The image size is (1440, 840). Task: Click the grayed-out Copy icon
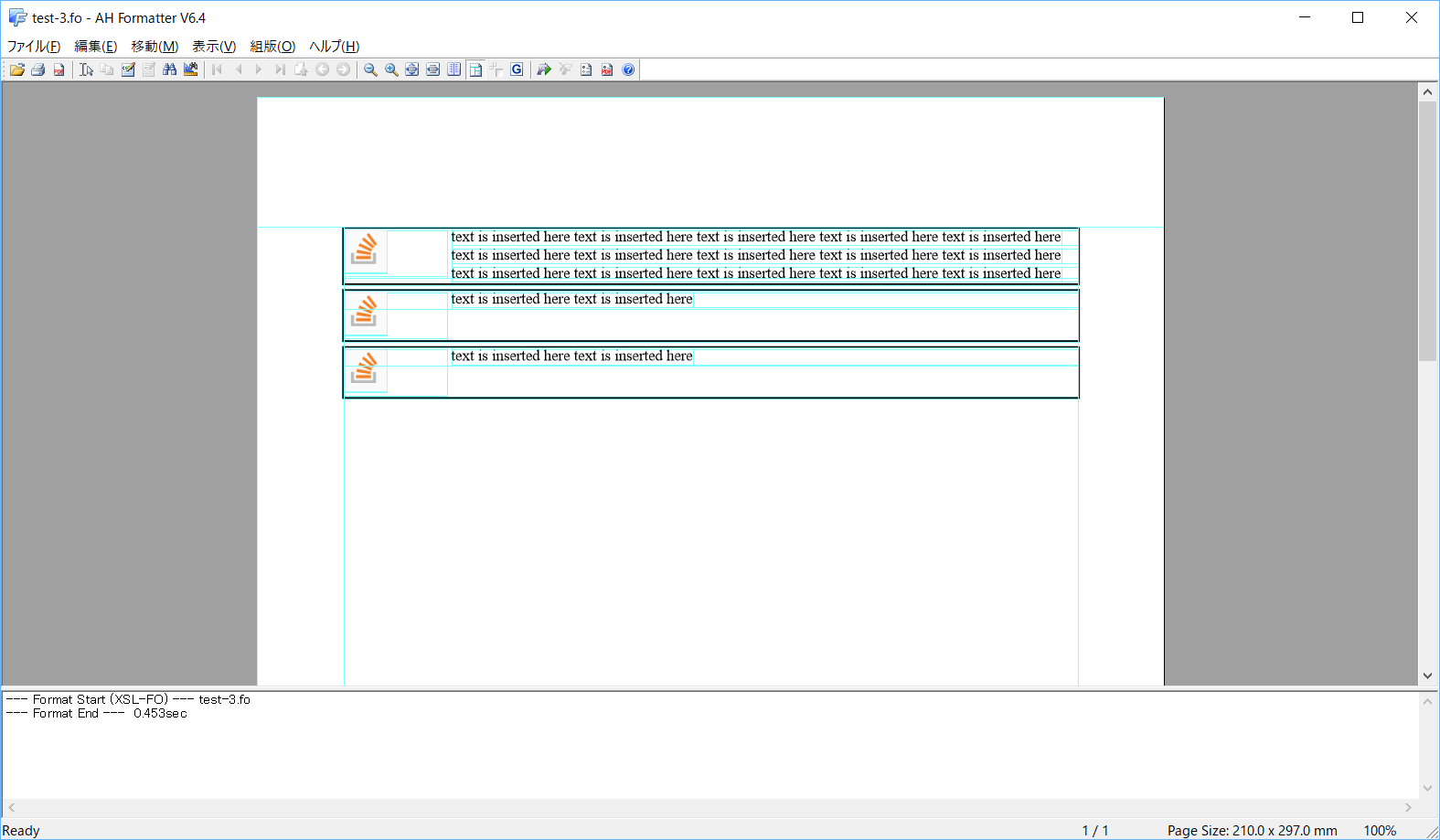point(107,69)
